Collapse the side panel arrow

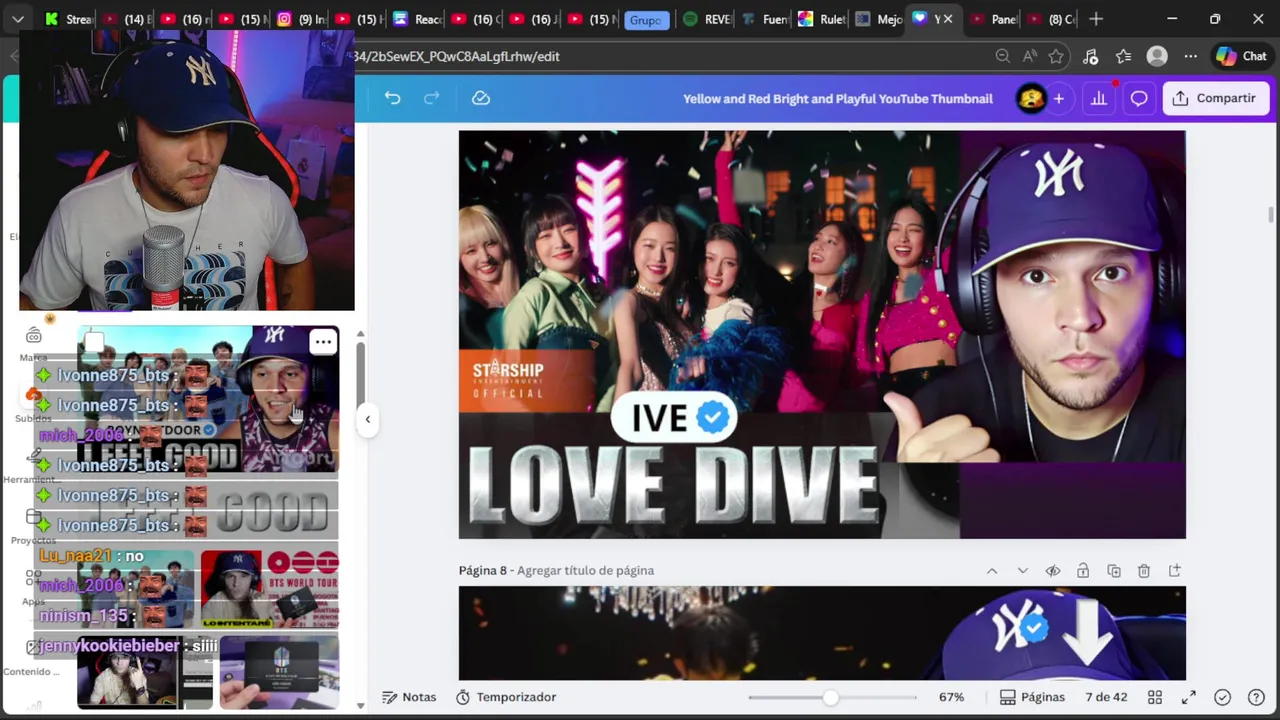tap(367, 419)
